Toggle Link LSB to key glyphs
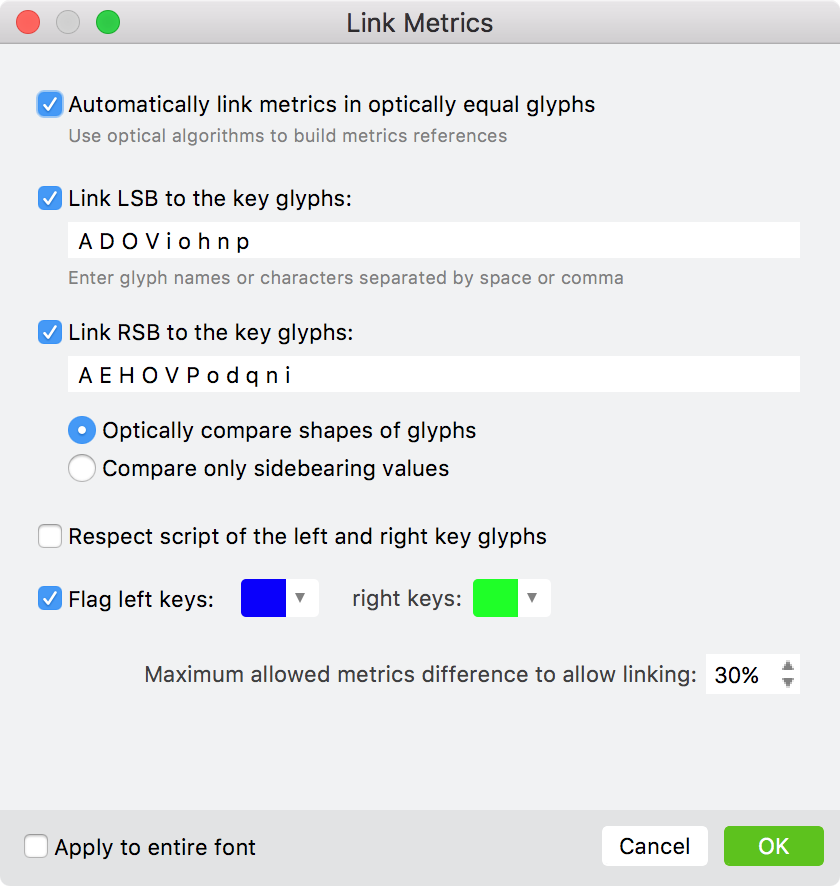The height and width of the screenshot is (886, 840). click(50, 198)
